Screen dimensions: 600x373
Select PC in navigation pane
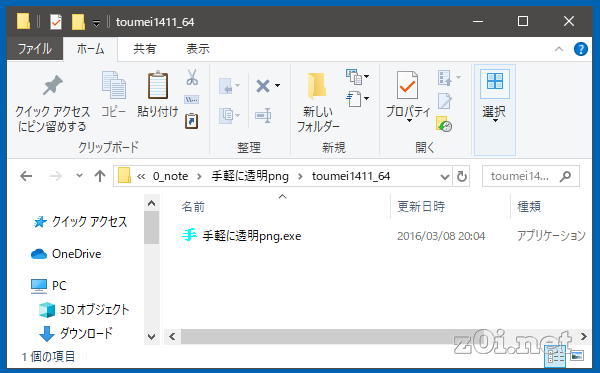(x=49, y=285)
